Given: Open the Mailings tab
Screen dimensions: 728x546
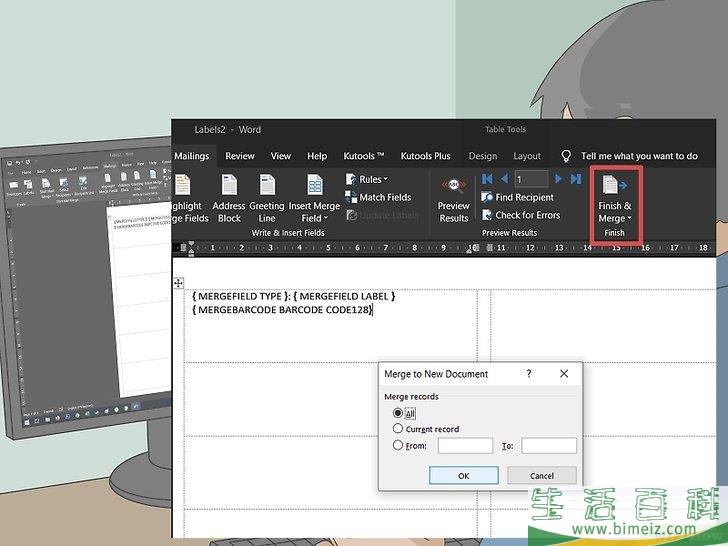Looking at the screenshot, I should pos(192,156).
